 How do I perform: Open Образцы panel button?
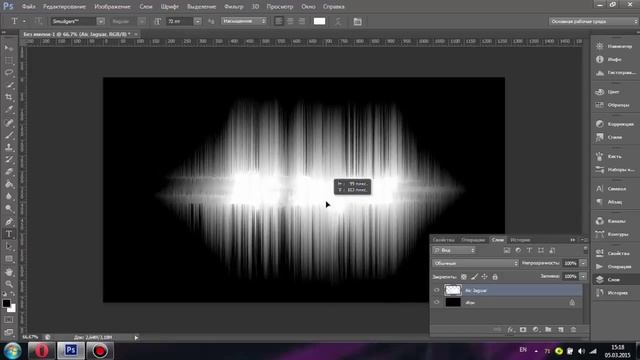615,105
